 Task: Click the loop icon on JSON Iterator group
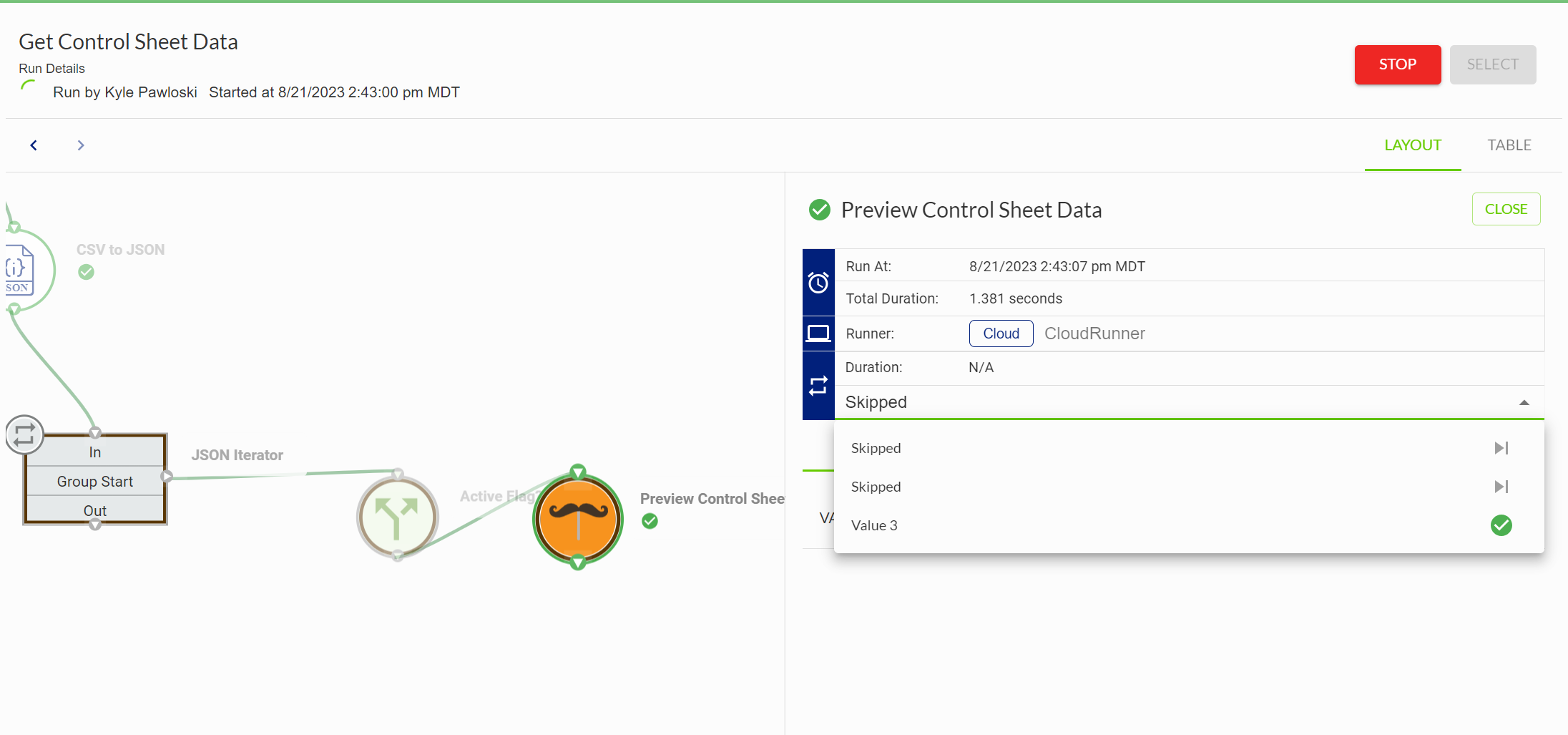pos(24,434)
